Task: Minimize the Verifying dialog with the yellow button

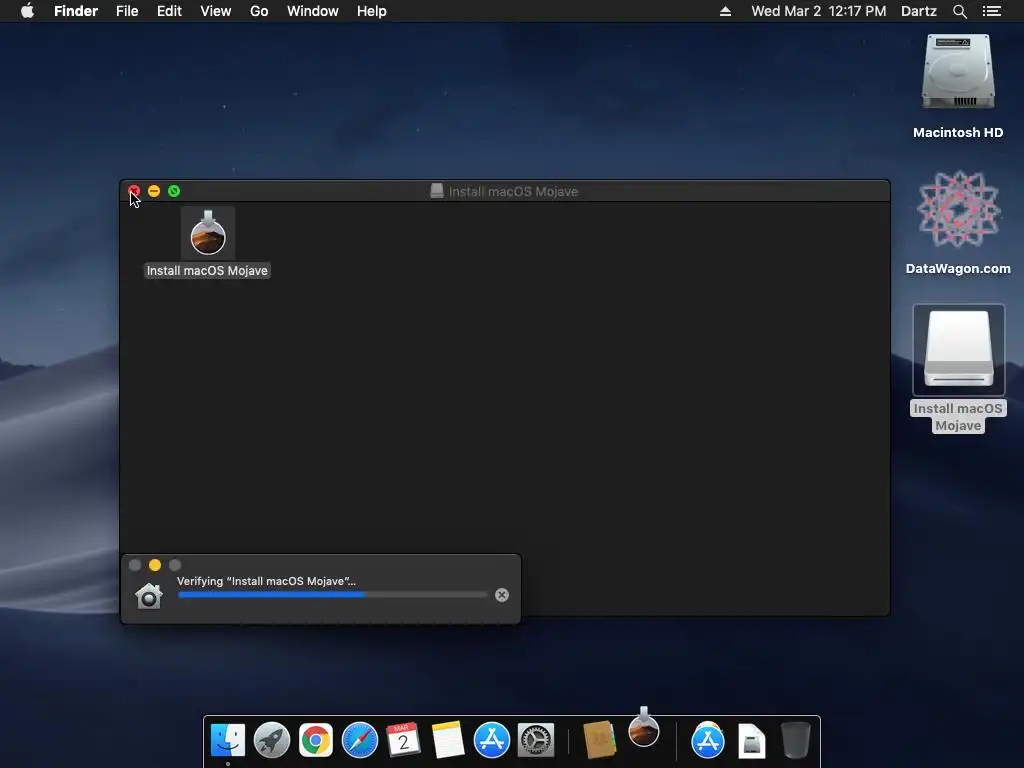Action: [x=155, y=565]
